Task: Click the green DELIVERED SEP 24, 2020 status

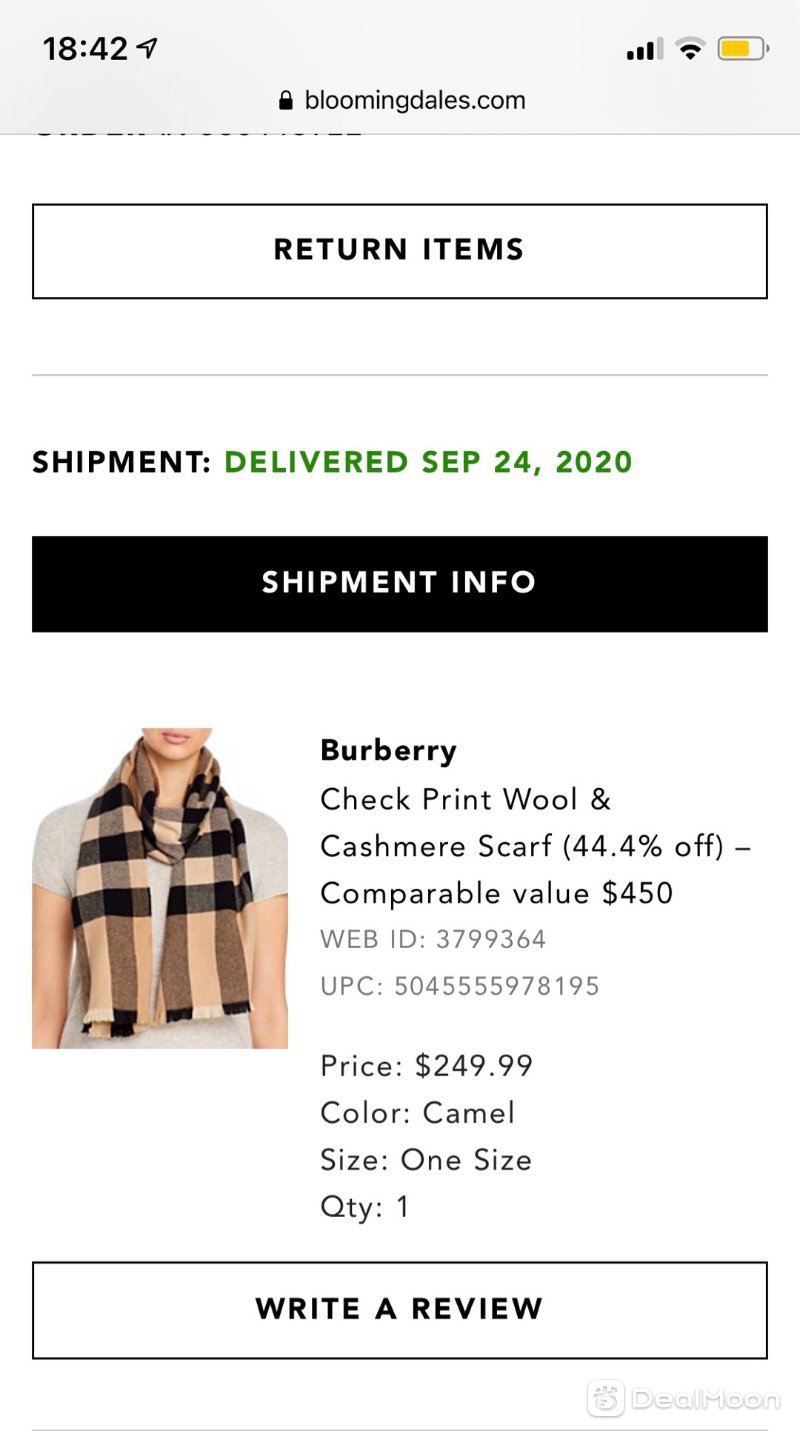Action: pyautogui.click(x=429, y=462)
